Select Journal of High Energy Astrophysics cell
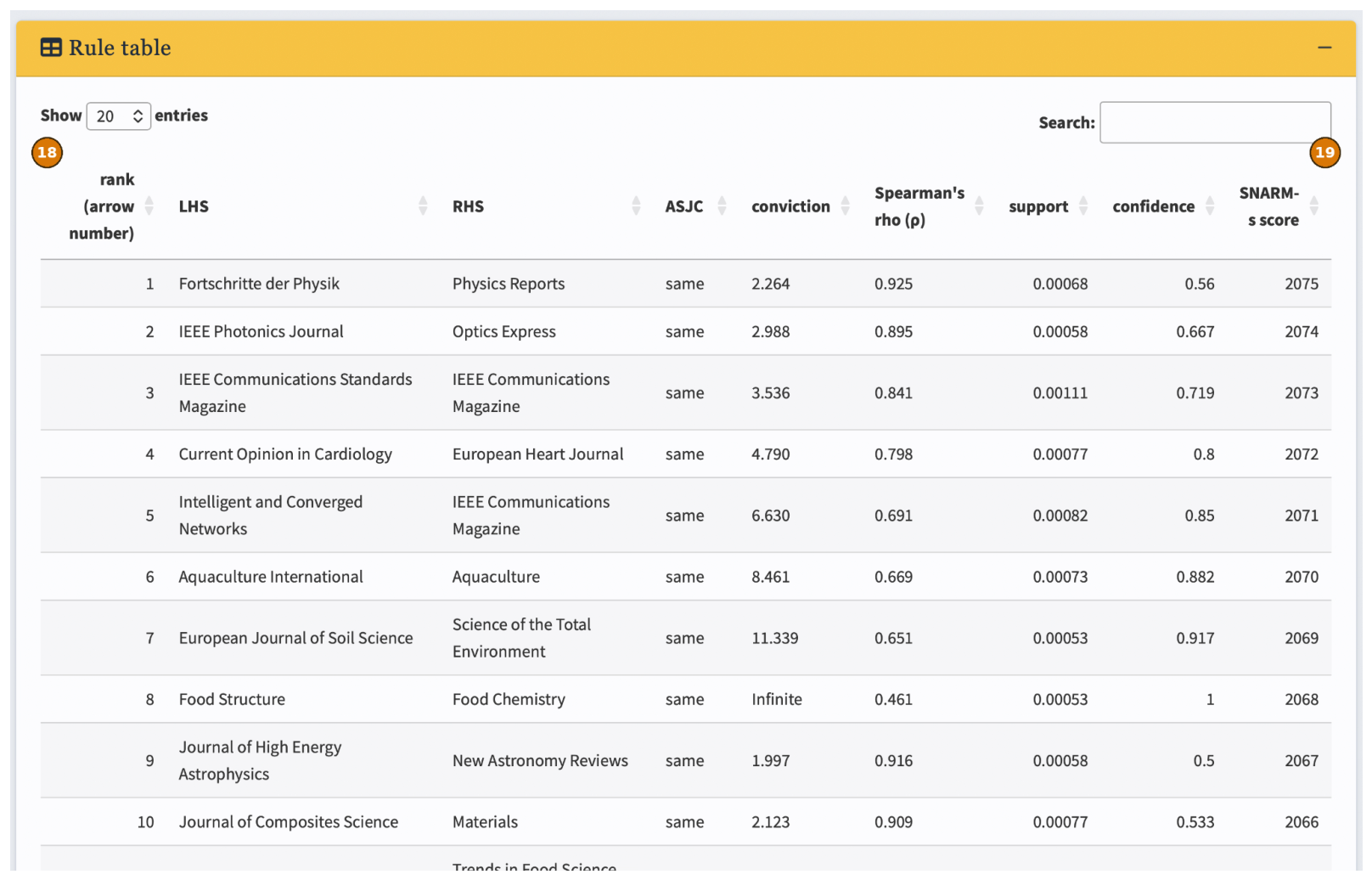Screen dimensions: 1372x880 [x=260, y=760]
